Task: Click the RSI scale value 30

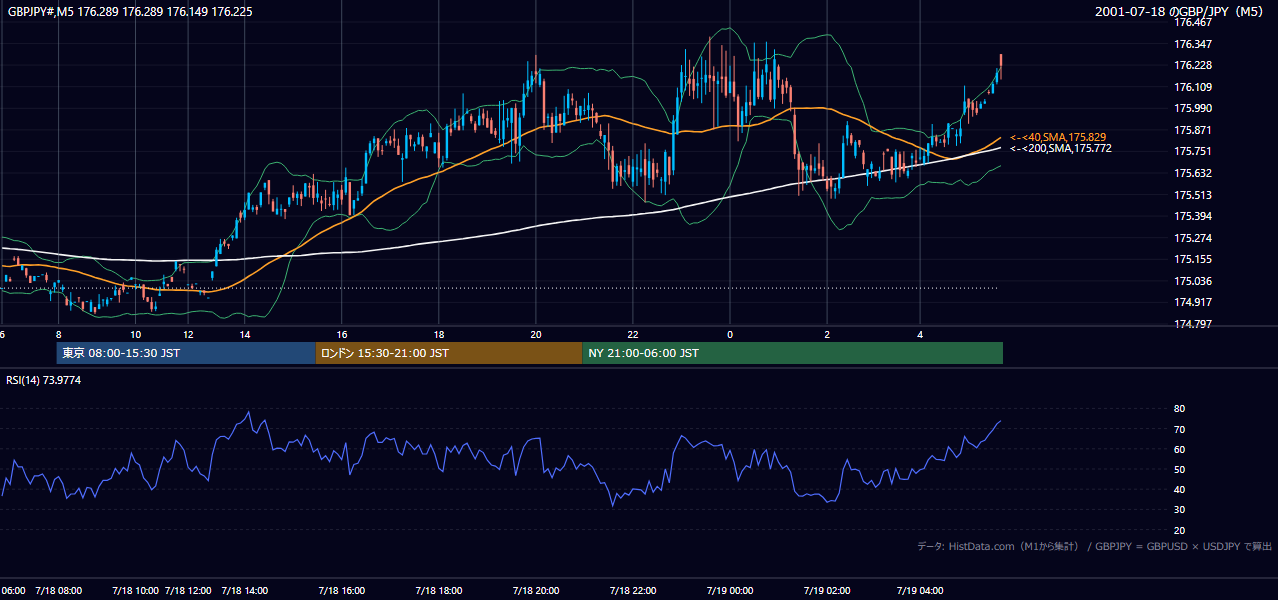Action: 1179,510
